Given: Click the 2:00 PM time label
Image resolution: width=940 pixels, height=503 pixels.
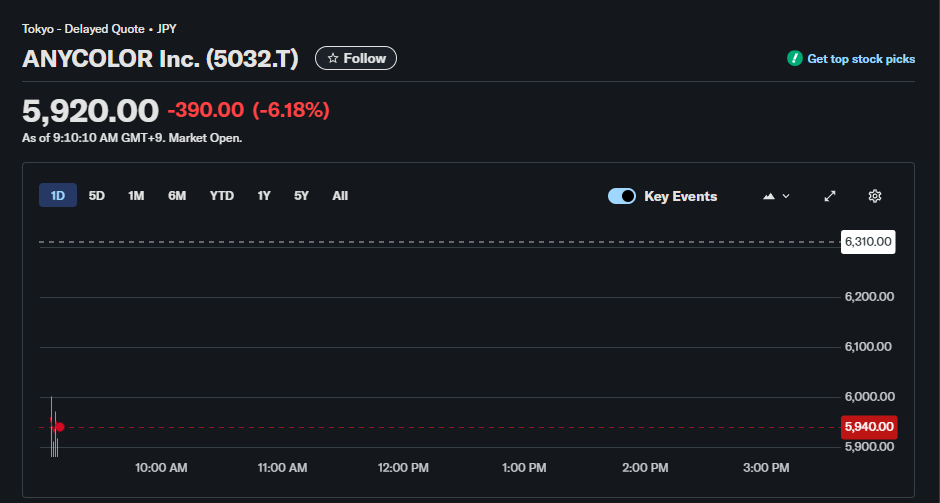Looking at the screenshot, I should click(645, 468).
